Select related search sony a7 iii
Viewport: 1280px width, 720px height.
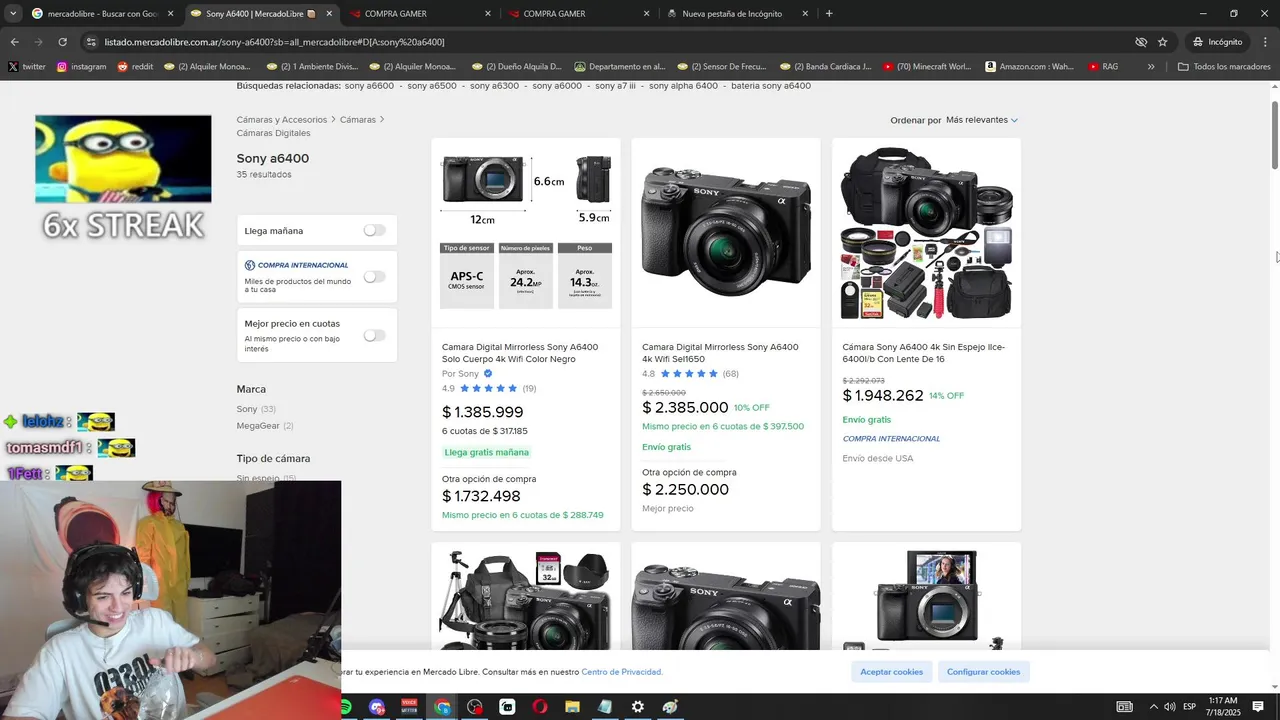point(615,86)
